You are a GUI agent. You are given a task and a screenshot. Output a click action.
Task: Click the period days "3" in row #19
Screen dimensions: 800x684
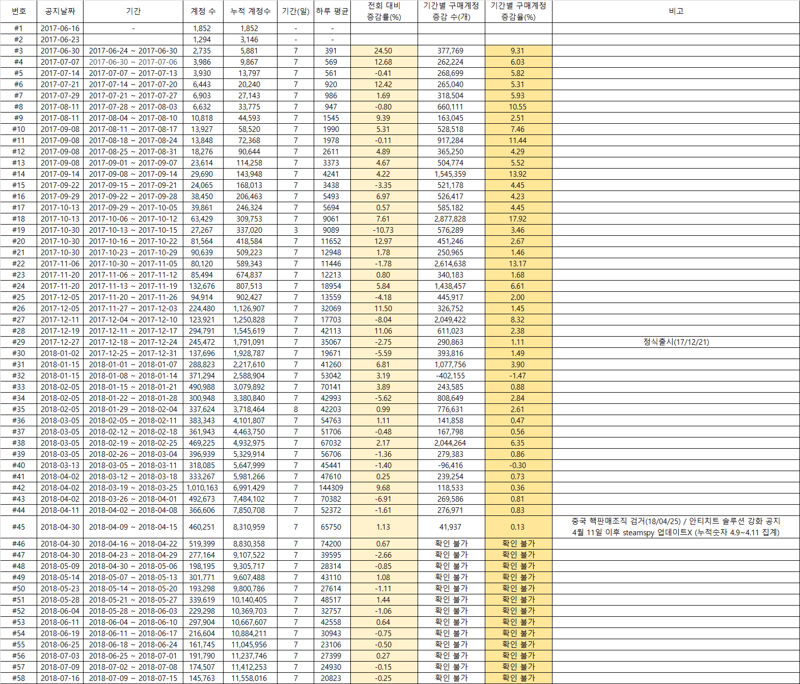coord(295,230)
